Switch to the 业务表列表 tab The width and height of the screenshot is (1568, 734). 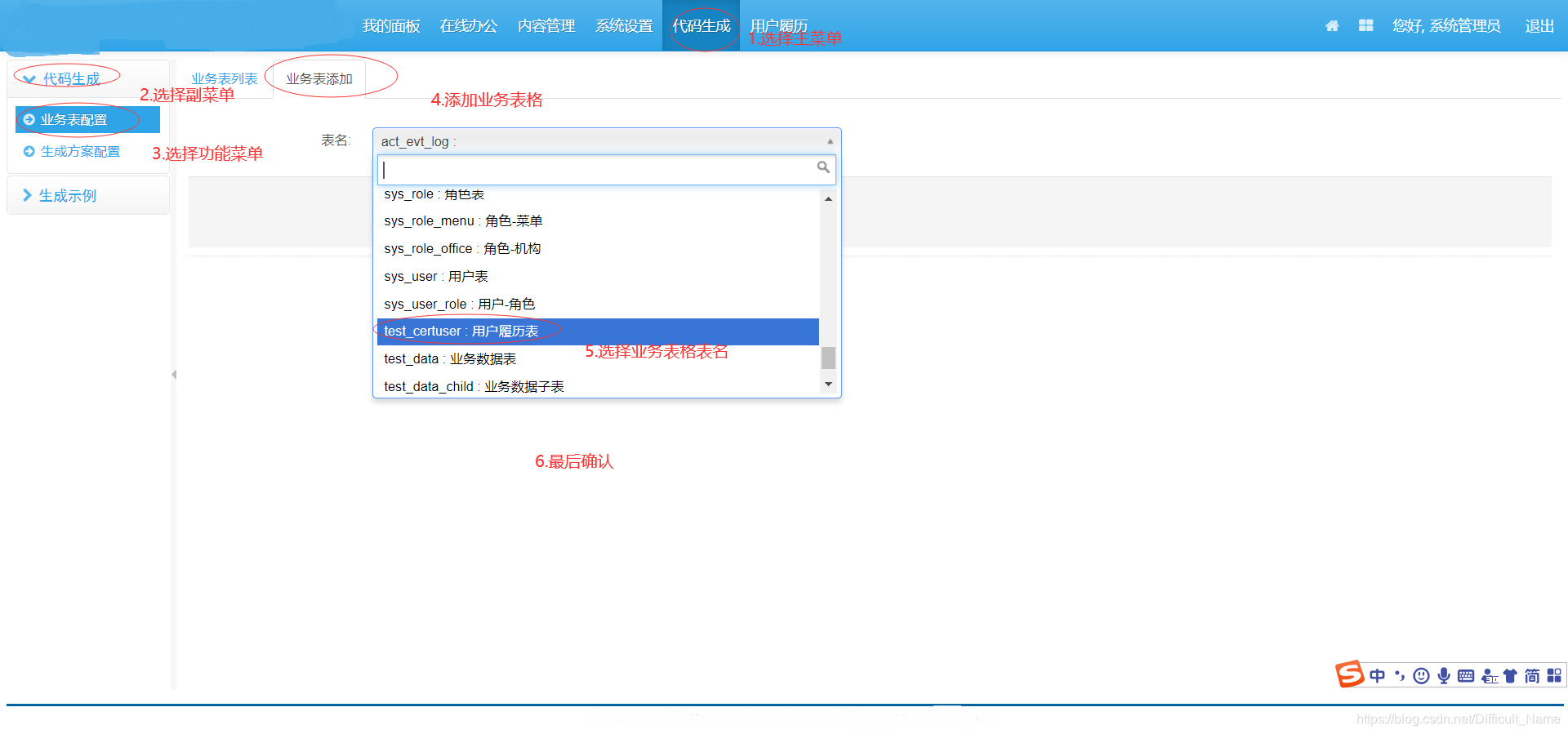[x=225, y=79]
